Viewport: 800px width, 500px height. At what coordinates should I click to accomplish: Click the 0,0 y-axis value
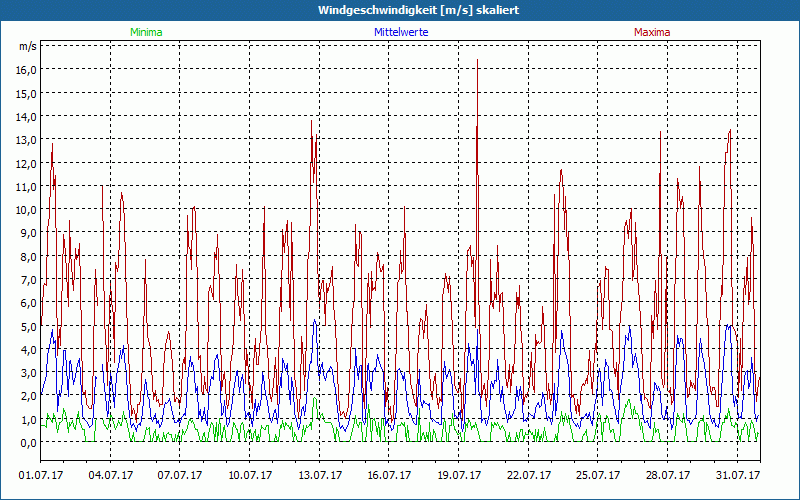click(x=29, y=443)
